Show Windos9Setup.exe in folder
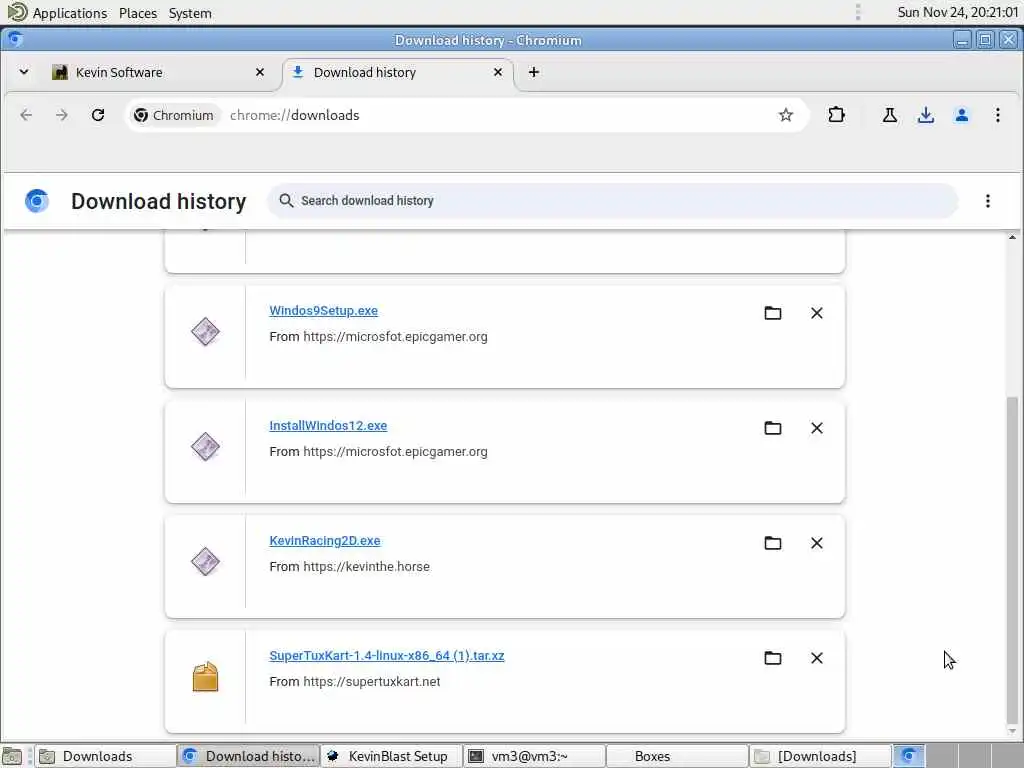This screenshot has height=768, width=1024. click(x=773, y=313)
